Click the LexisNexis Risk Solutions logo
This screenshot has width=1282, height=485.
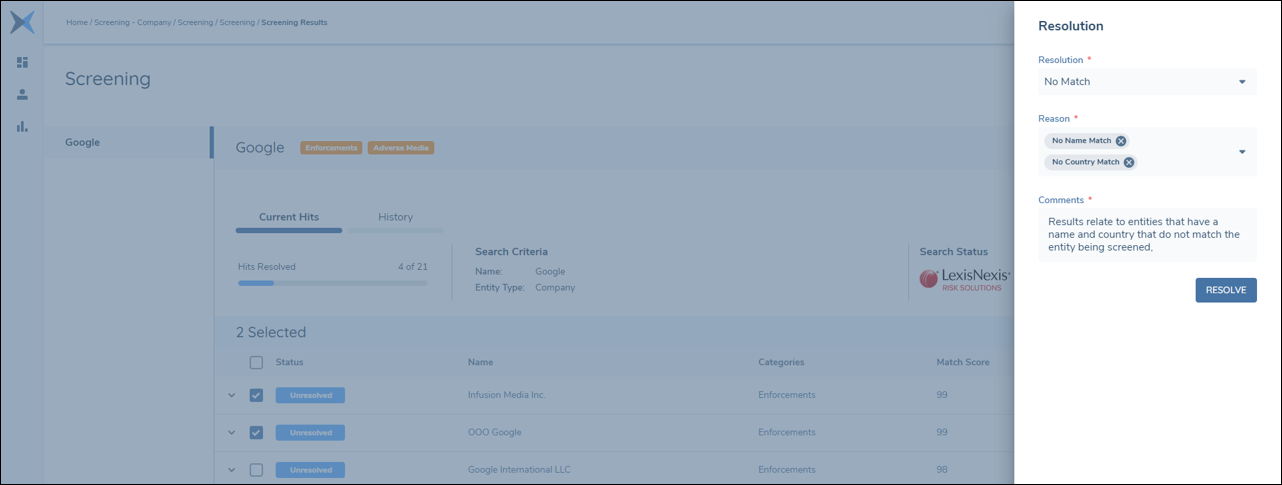click(964, 280)
